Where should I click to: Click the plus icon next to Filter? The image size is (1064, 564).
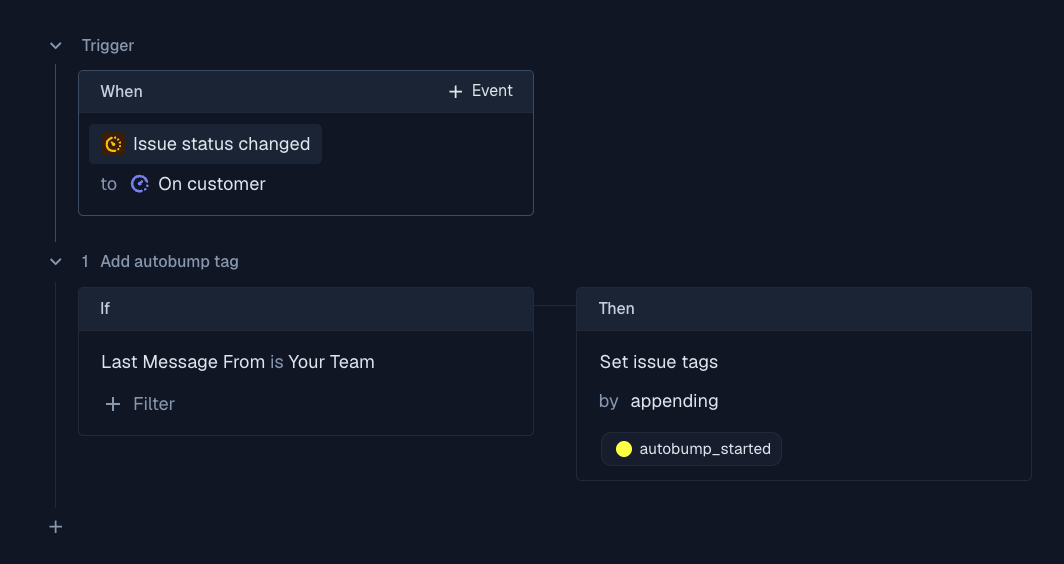click(x=113, y=404)
